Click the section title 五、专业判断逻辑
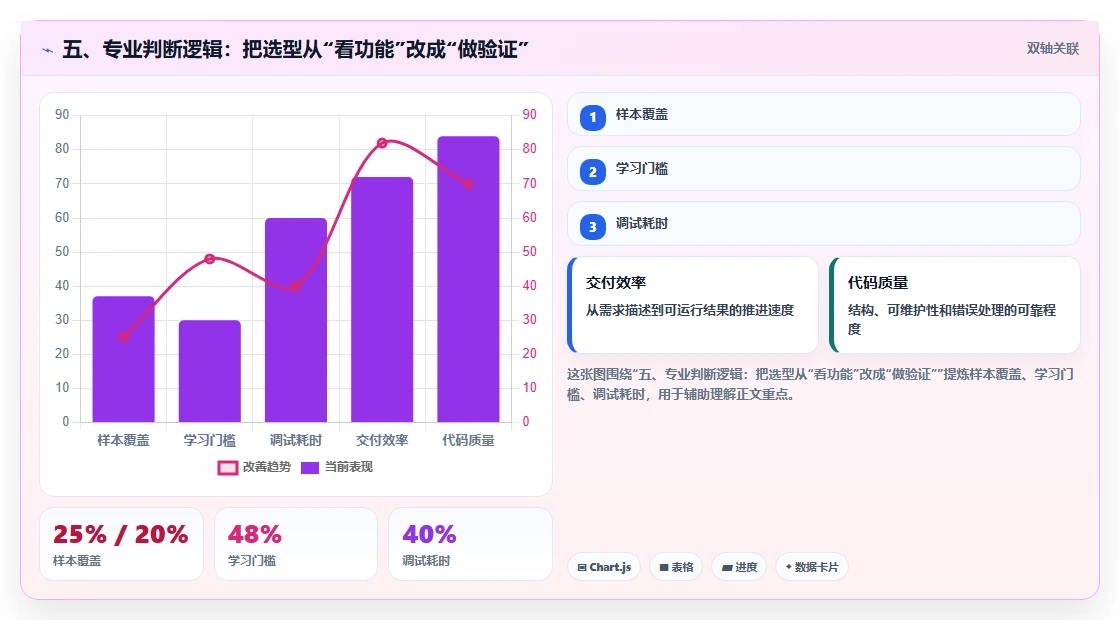The width and height of the screenshot is (1120, 620). (295, 49)
